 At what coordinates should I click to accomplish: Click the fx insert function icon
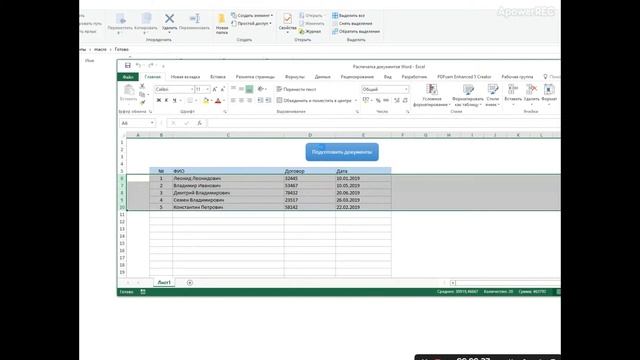[x=199, y=123]
